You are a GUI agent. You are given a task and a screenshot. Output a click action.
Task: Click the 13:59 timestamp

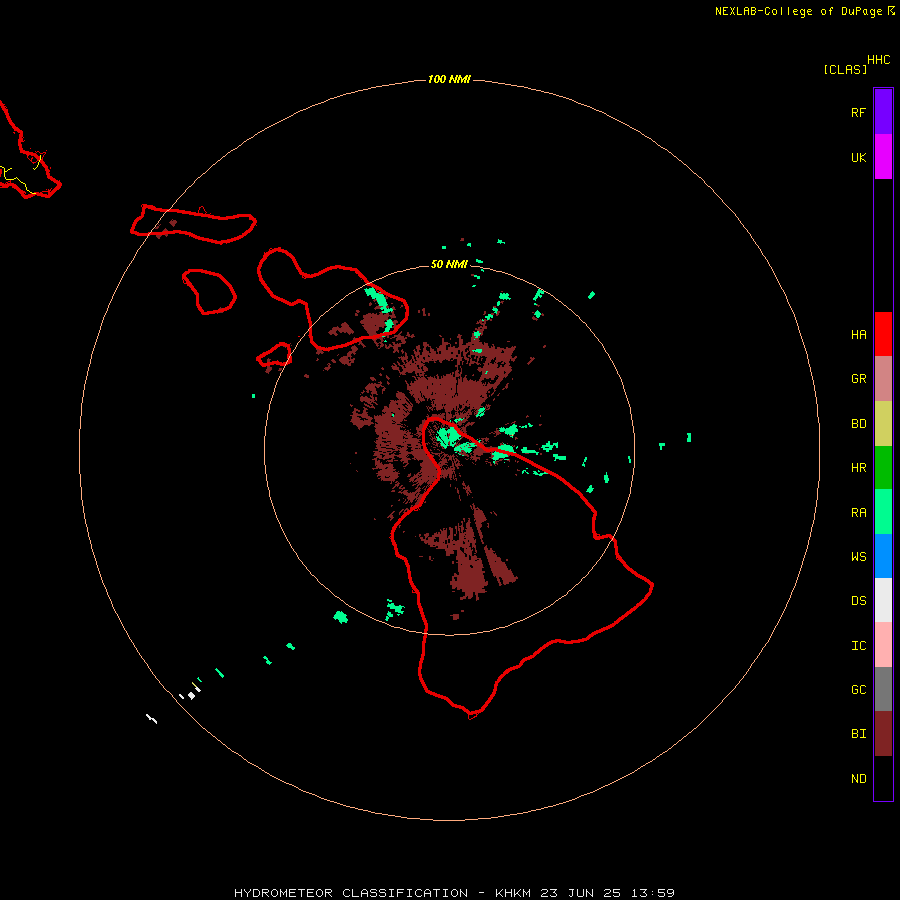(653, 893)
